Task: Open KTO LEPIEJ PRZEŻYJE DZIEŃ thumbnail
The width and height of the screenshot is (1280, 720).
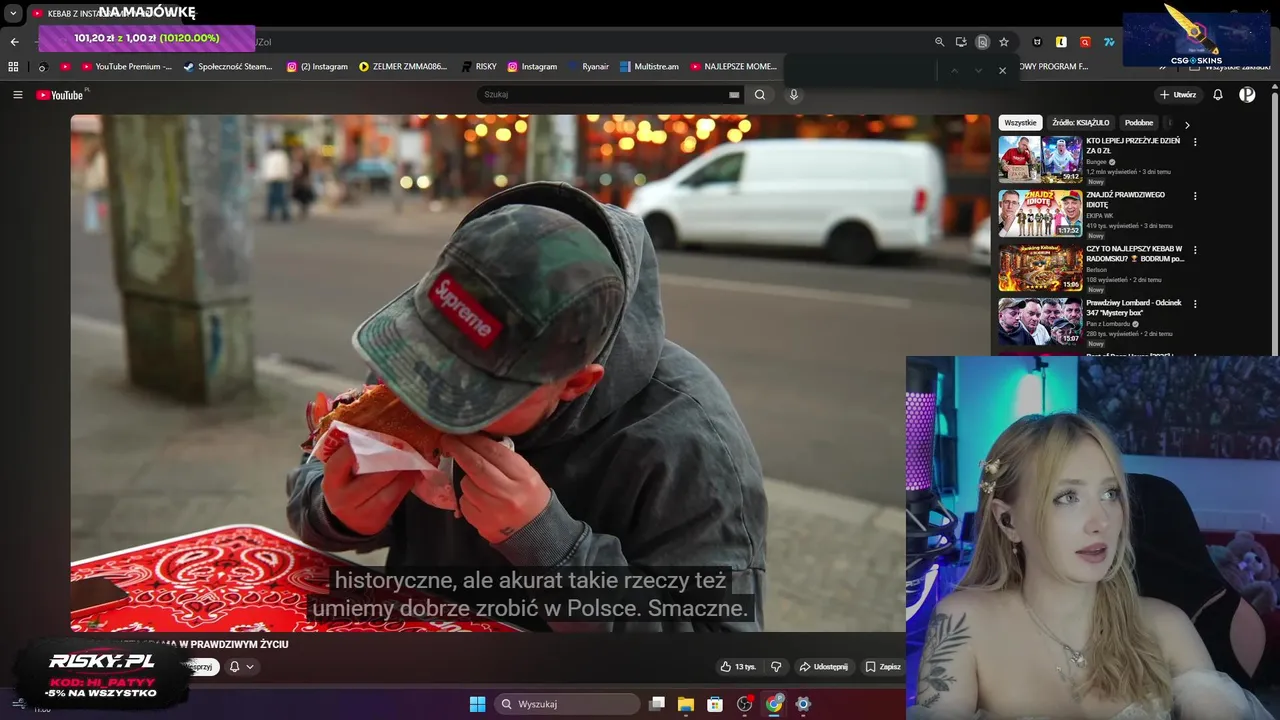Action: (x=1040, y=159)
